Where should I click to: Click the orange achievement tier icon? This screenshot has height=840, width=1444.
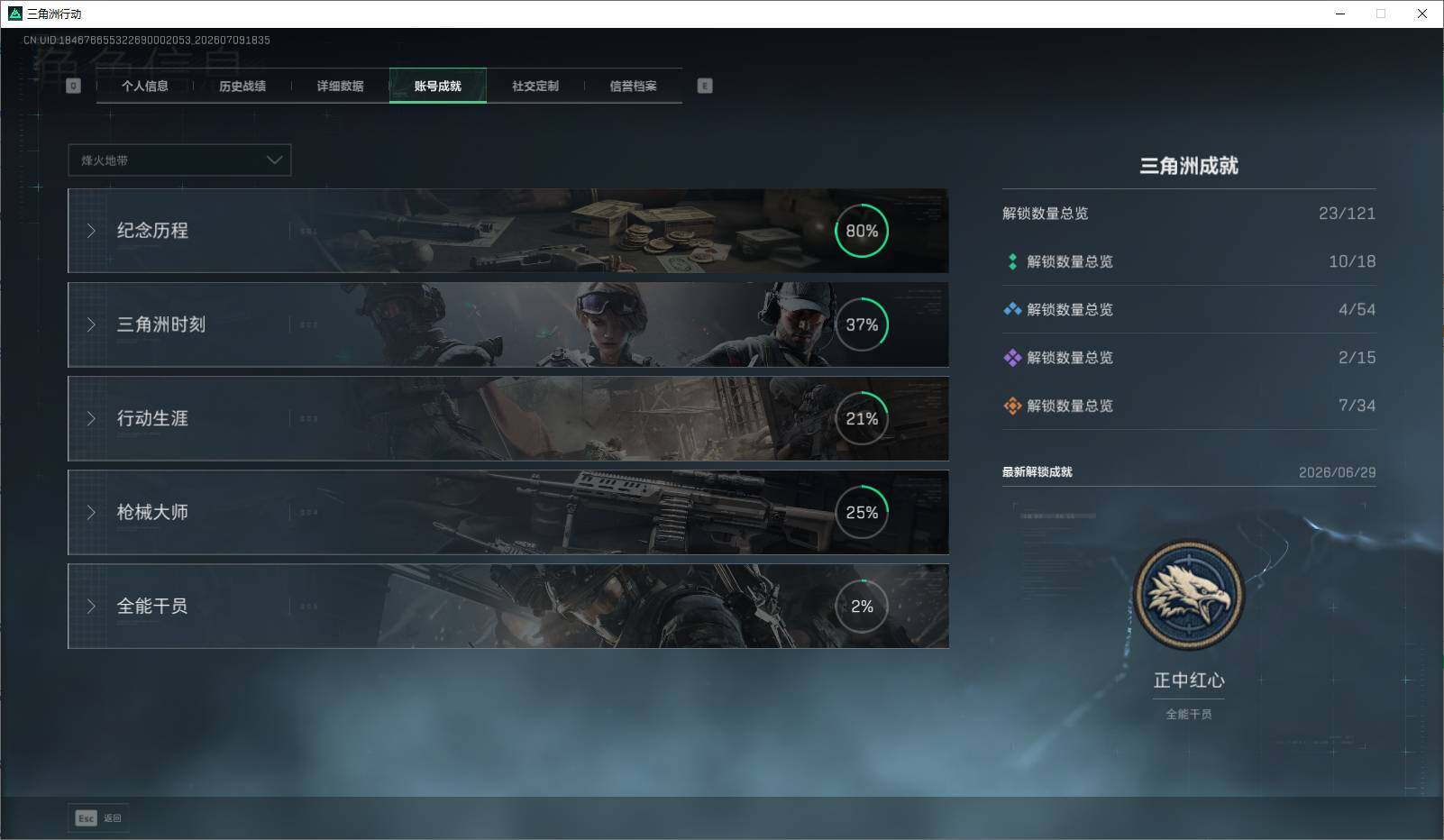(x=1012, y=406)
